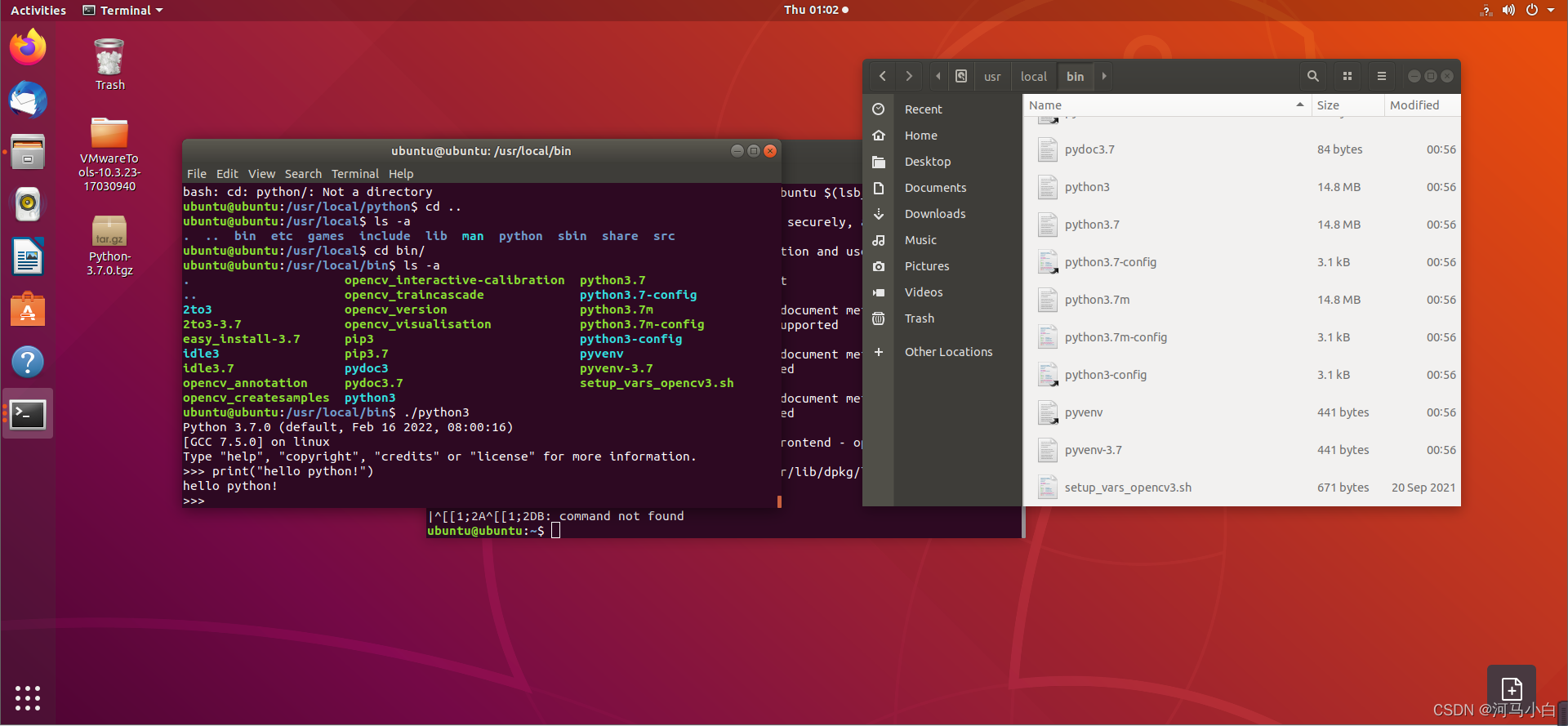The width and height of the screenshot is (1568, 726).
Task: Select pyvenv file row
Action: coord(1242,412)
